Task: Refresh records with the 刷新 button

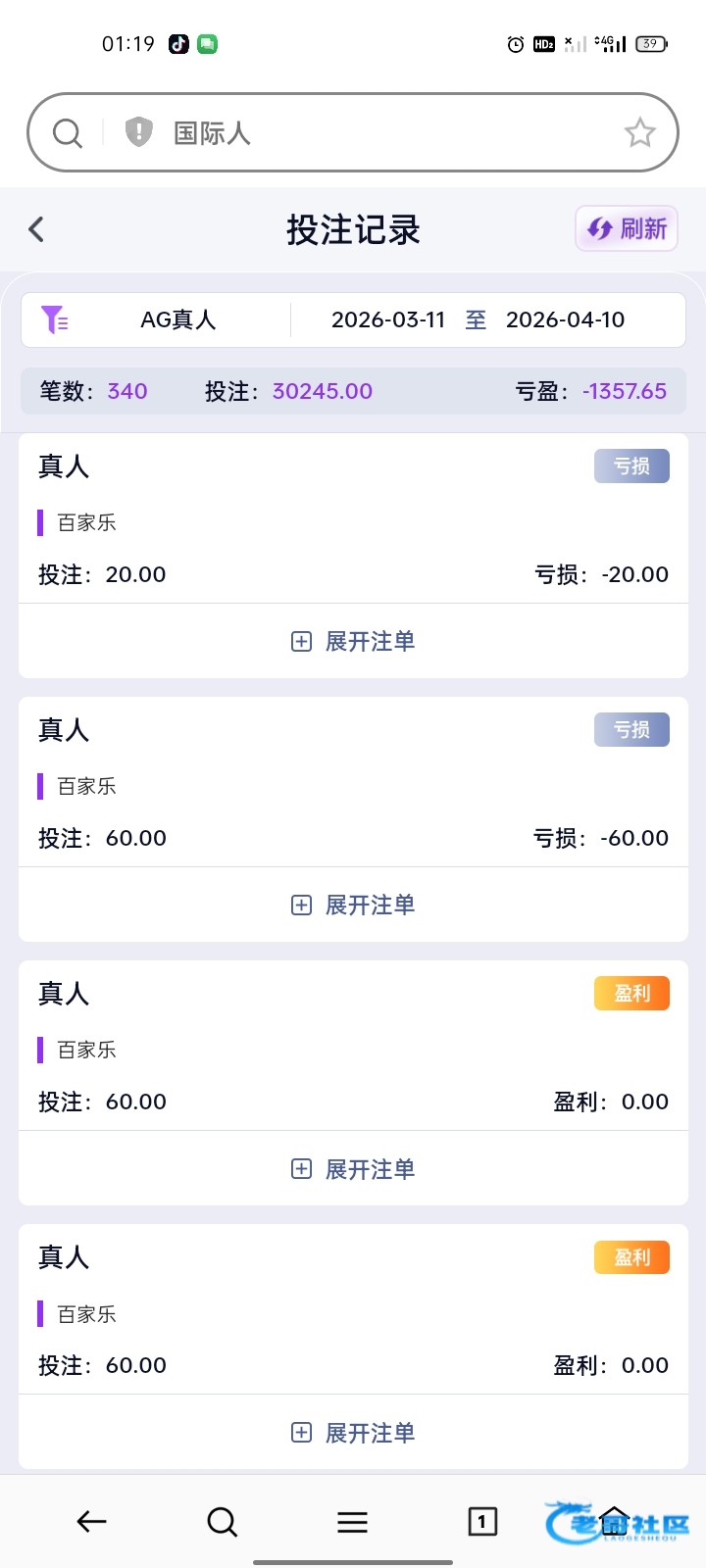Action: coord(627,229)
